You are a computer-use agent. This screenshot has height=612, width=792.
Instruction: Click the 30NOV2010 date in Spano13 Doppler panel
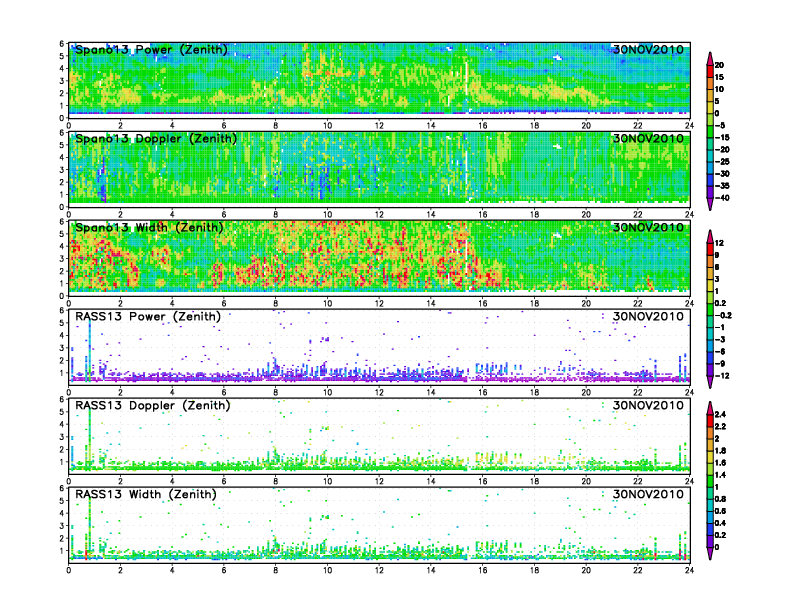coord(648,138)
